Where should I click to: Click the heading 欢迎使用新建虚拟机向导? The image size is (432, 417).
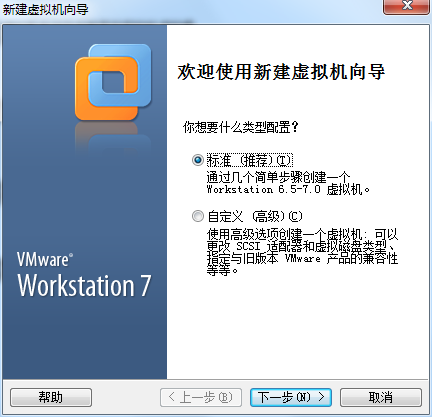(x=281, y=71)
